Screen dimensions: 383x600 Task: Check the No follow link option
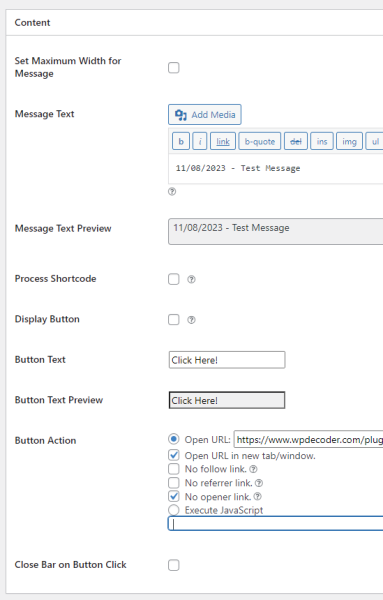click(174, 469)
